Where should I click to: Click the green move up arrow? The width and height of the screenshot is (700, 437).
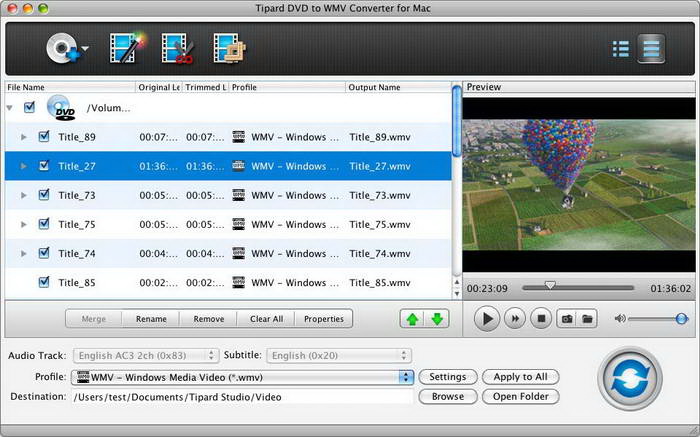point(411,319)
